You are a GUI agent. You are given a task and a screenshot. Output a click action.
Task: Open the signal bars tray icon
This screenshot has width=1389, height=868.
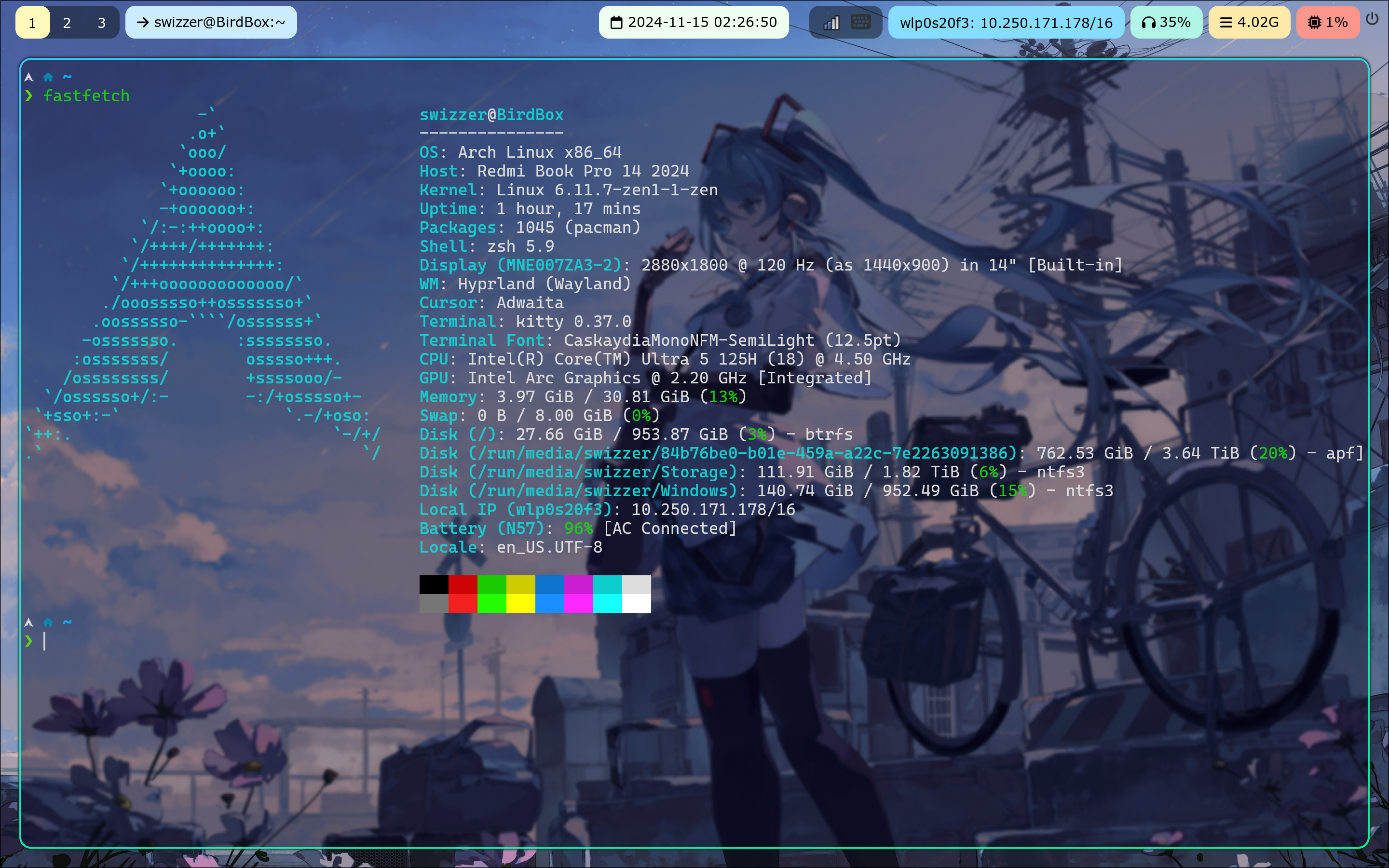point(831,22)
